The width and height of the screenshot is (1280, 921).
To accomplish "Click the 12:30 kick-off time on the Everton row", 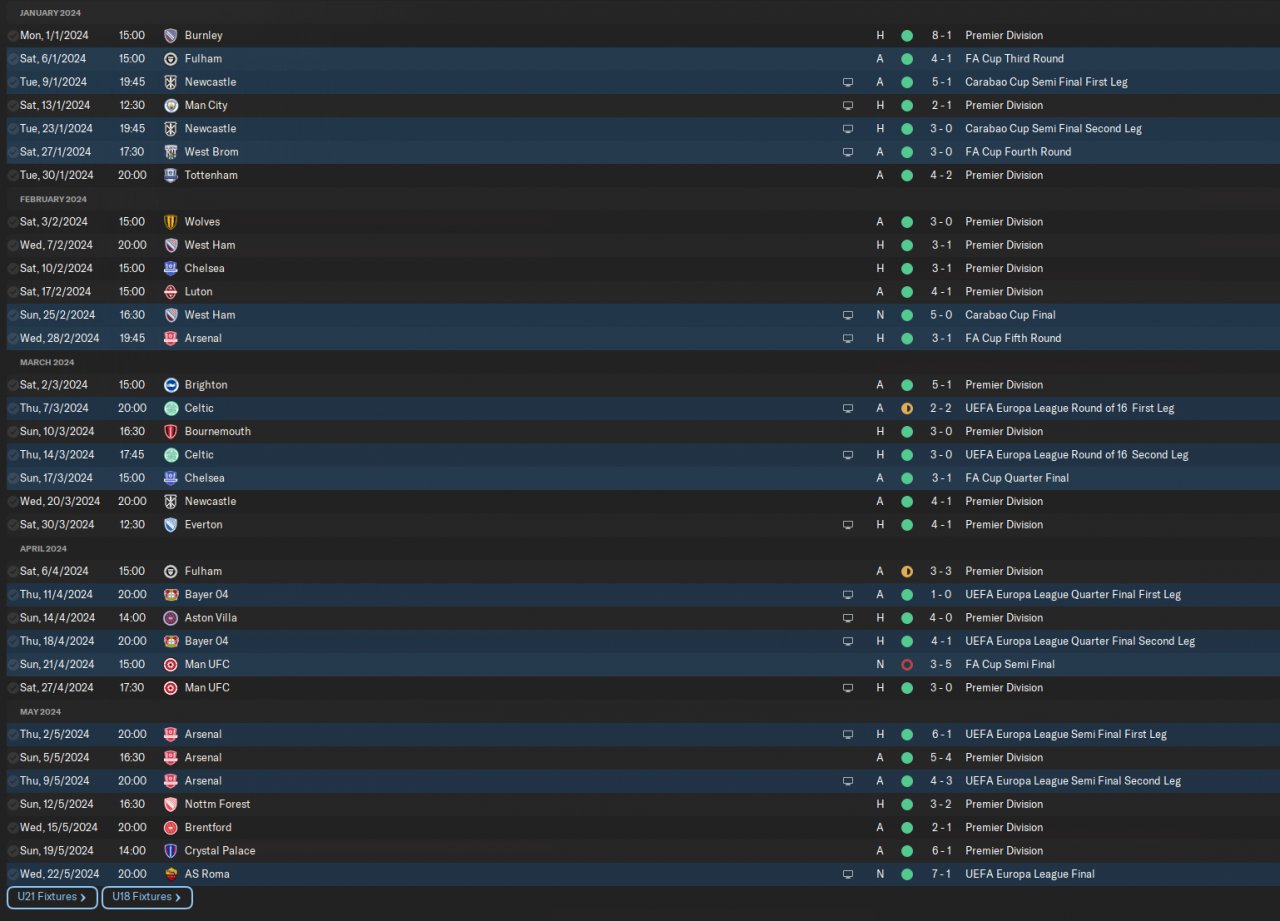I will (x=131, y=525).
